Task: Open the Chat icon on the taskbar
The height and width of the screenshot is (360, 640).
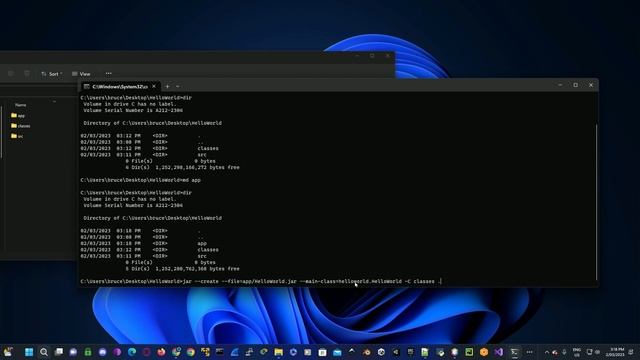Action: (73, 352)
